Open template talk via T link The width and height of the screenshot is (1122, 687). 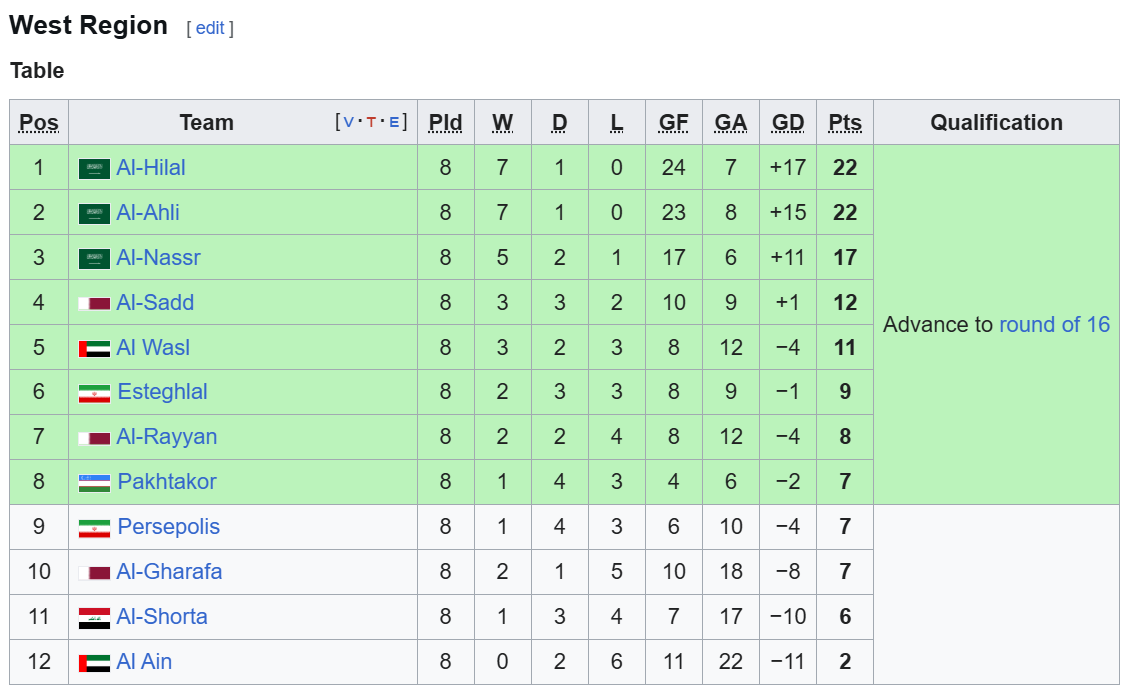pos(371,122)
